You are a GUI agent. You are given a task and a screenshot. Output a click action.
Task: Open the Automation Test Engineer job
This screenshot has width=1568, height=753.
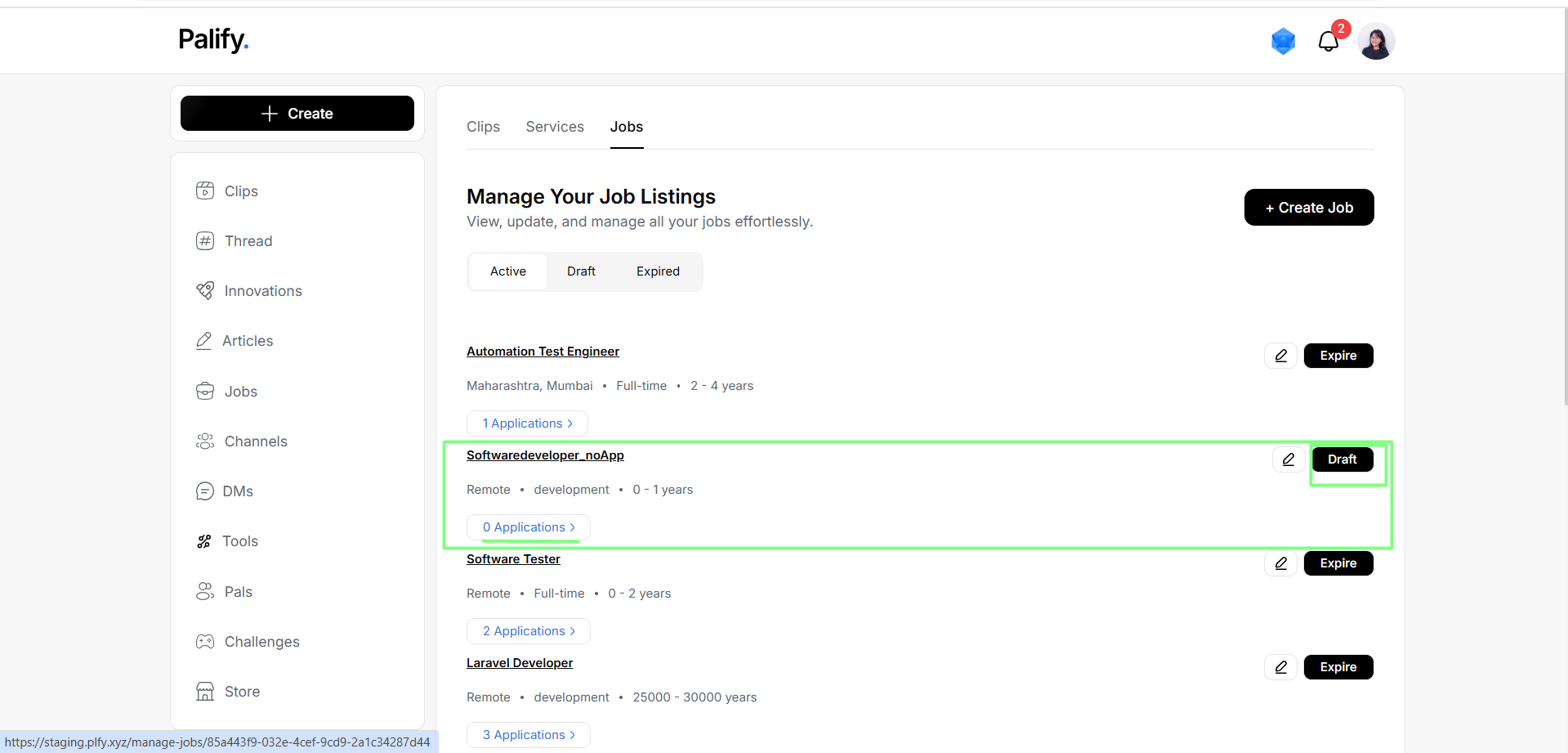(x=543, y=351)
